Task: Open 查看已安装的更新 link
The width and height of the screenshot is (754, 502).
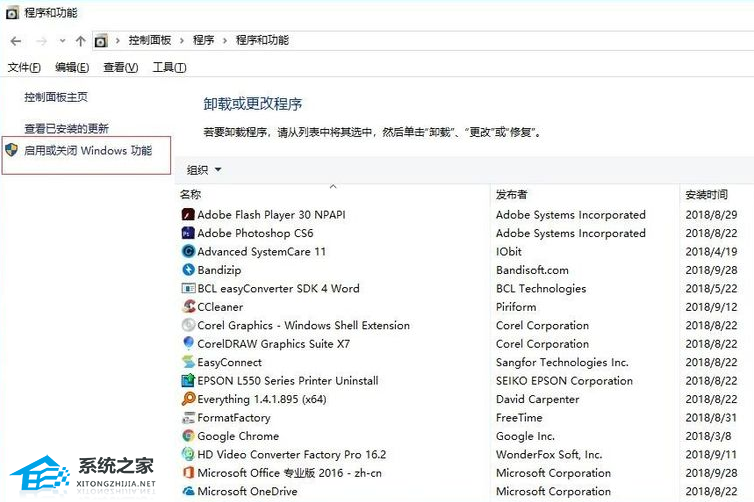Action: [67, 128]
